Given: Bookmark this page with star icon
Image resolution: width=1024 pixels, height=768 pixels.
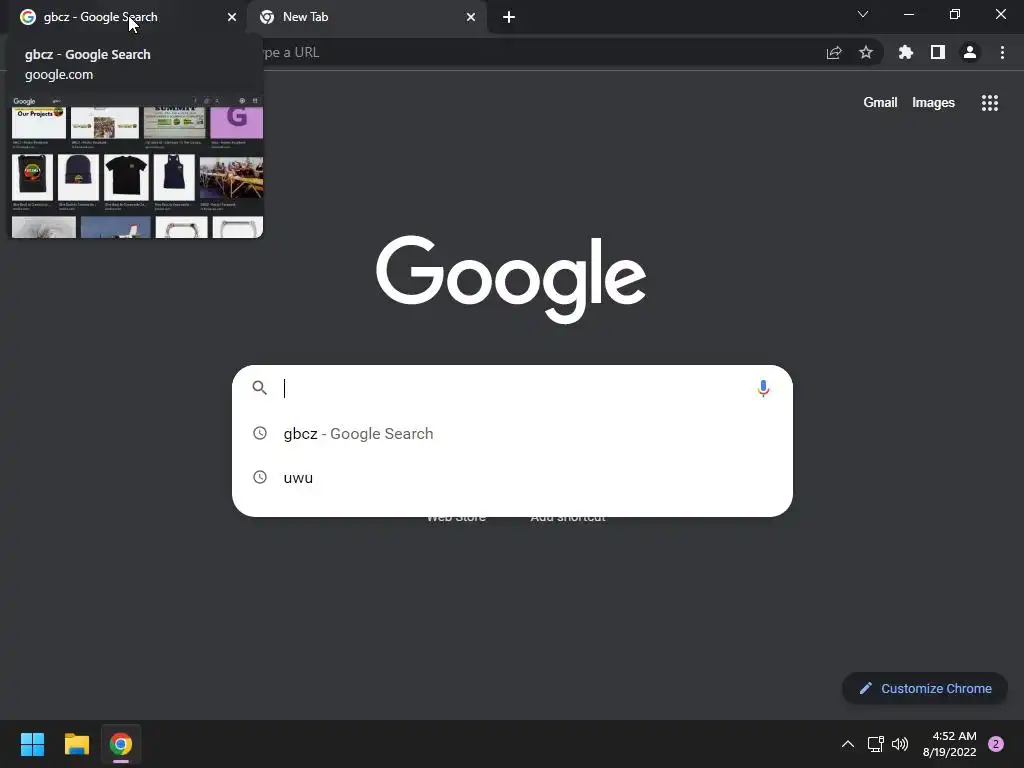Looking at the screenshot, I should tap(866, 52).
